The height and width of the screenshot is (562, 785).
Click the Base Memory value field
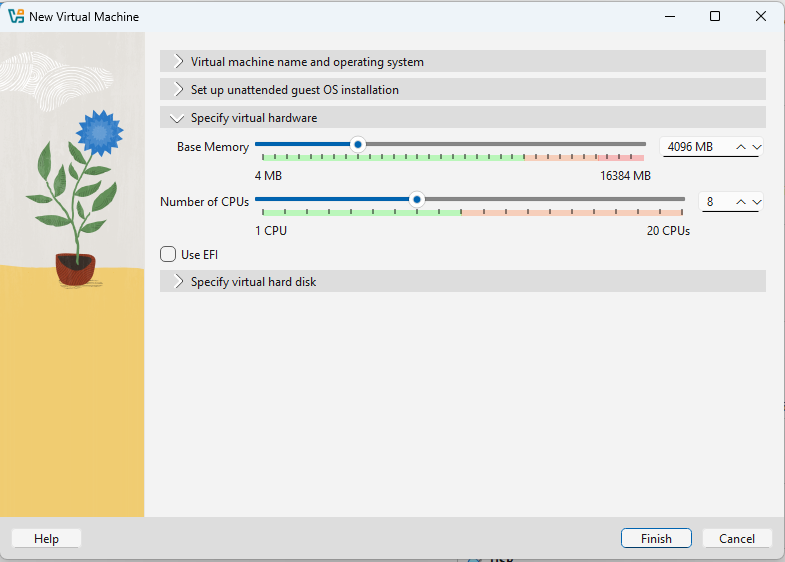[x=694, y=147]
